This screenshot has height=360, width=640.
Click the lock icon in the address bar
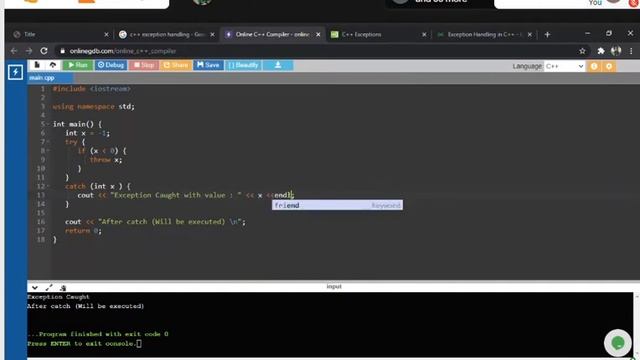coord(62,51)
